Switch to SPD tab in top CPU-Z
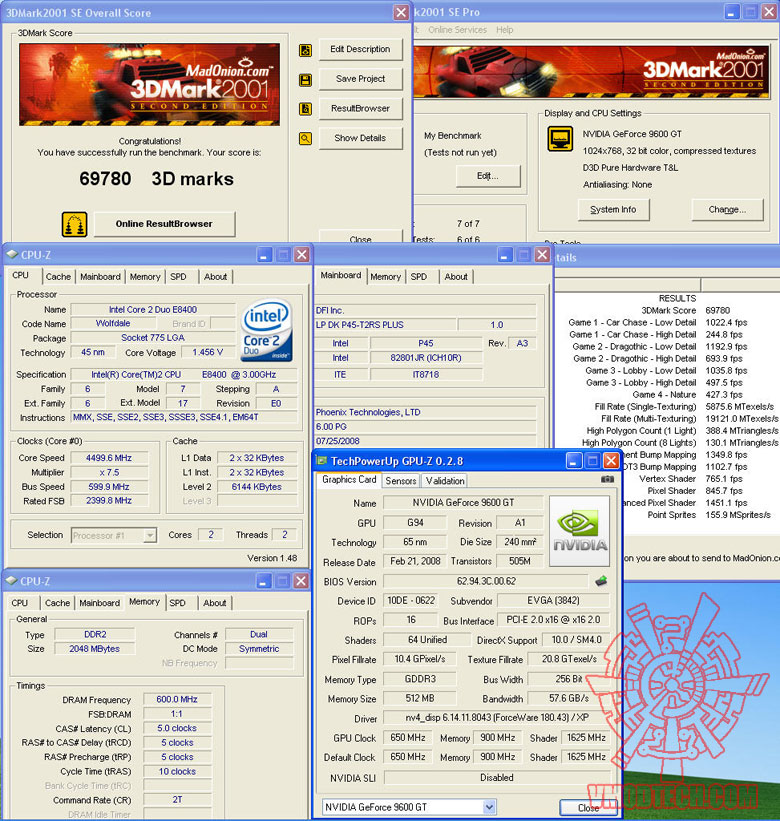The width and height of the screenshot is (780, 821). point(178,276)
